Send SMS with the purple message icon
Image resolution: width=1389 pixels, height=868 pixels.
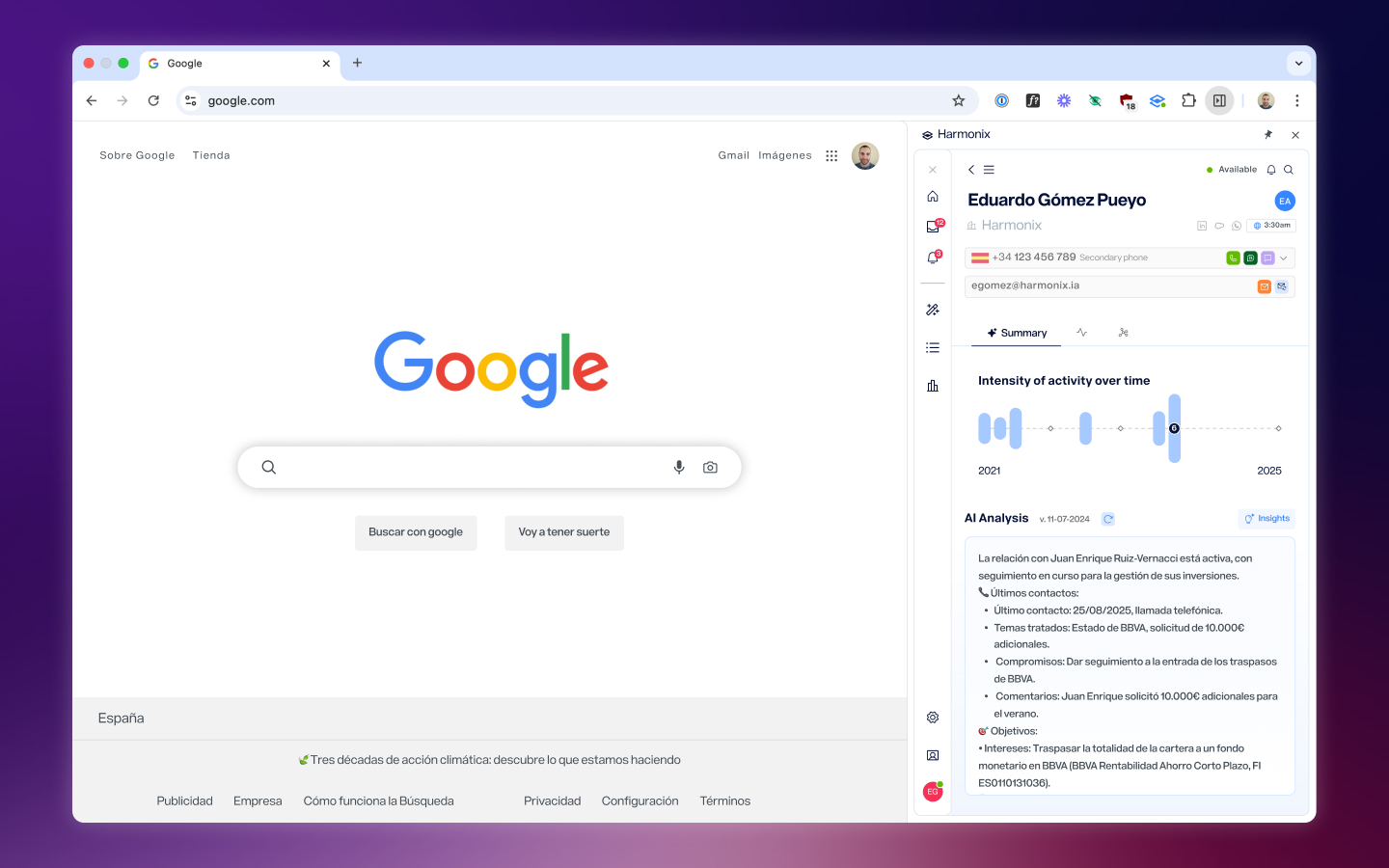click(x=1267, y=258)
